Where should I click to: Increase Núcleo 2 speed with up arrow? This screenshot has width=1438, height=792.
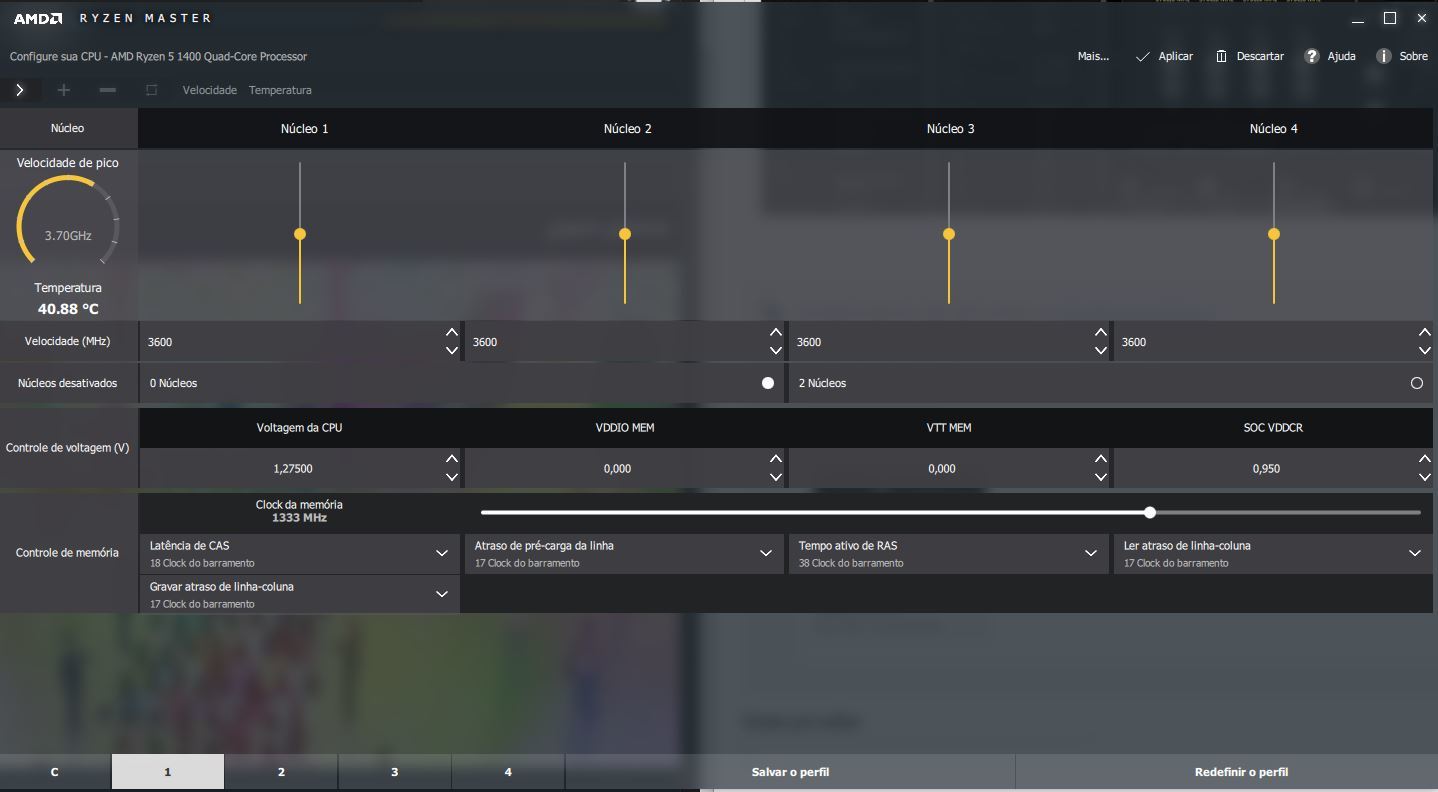(x=776, y=332)
